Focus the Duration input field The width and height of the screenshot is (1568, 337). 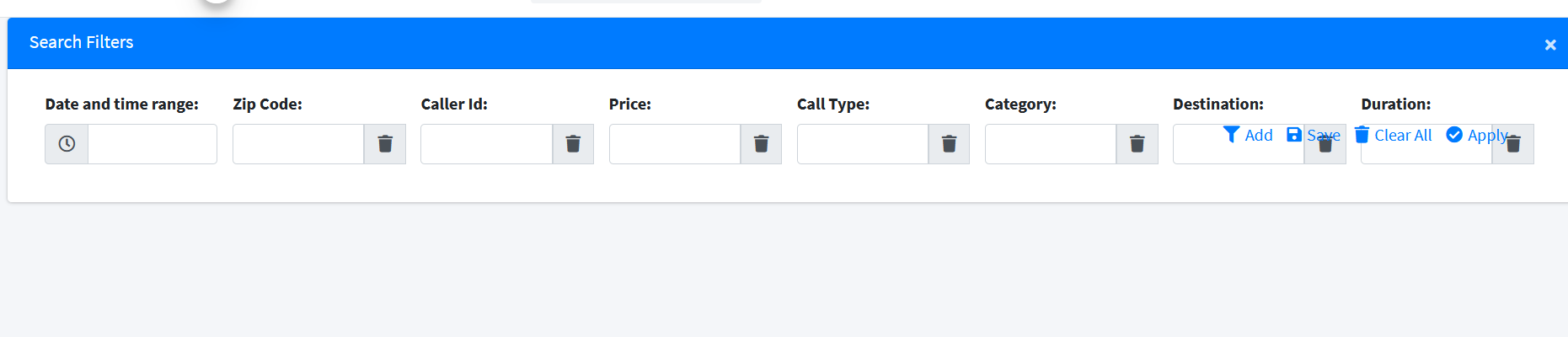(1424, 155)
